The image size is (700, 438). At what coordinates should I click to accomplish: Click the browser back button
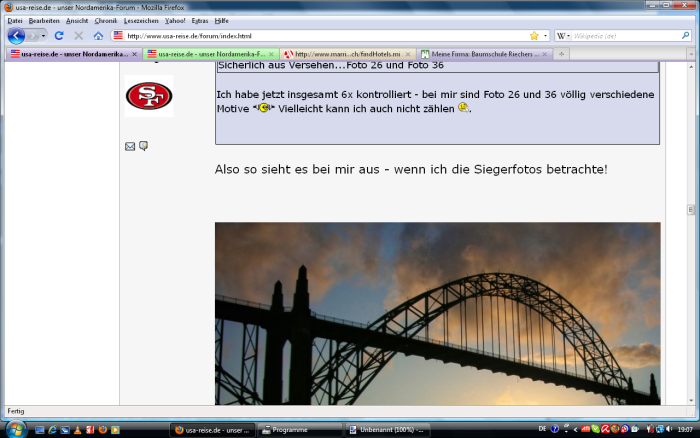click(17, 35)
